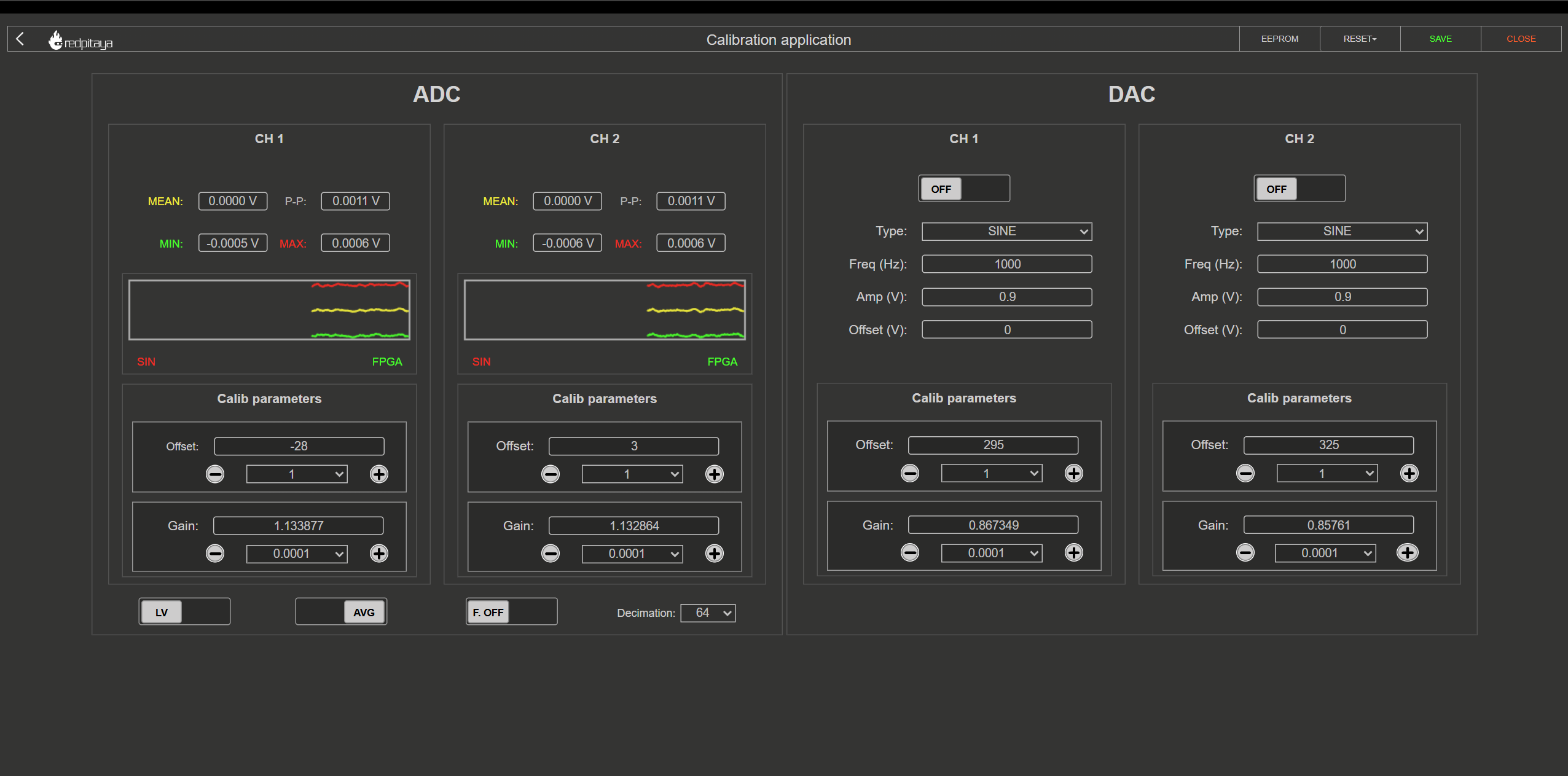Click ADC CH 1 calib offset field -28

tap(299, 446)
